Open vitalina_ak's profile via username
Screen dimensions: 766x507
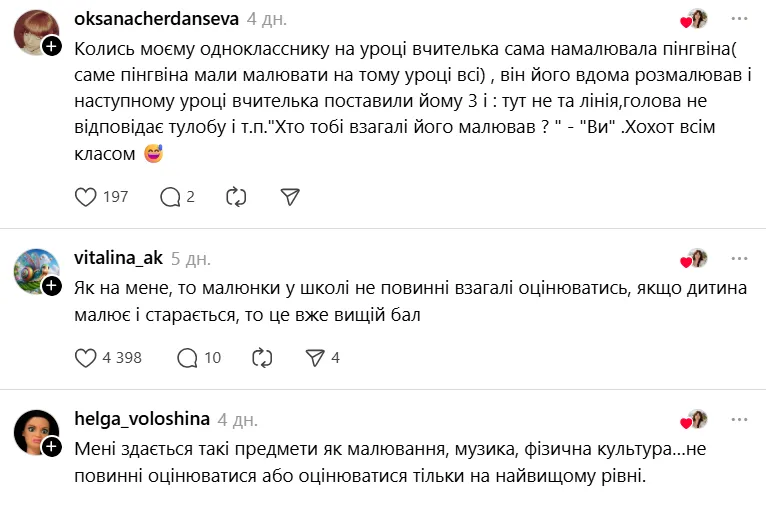pyautogui.click(x=118, y=258)
